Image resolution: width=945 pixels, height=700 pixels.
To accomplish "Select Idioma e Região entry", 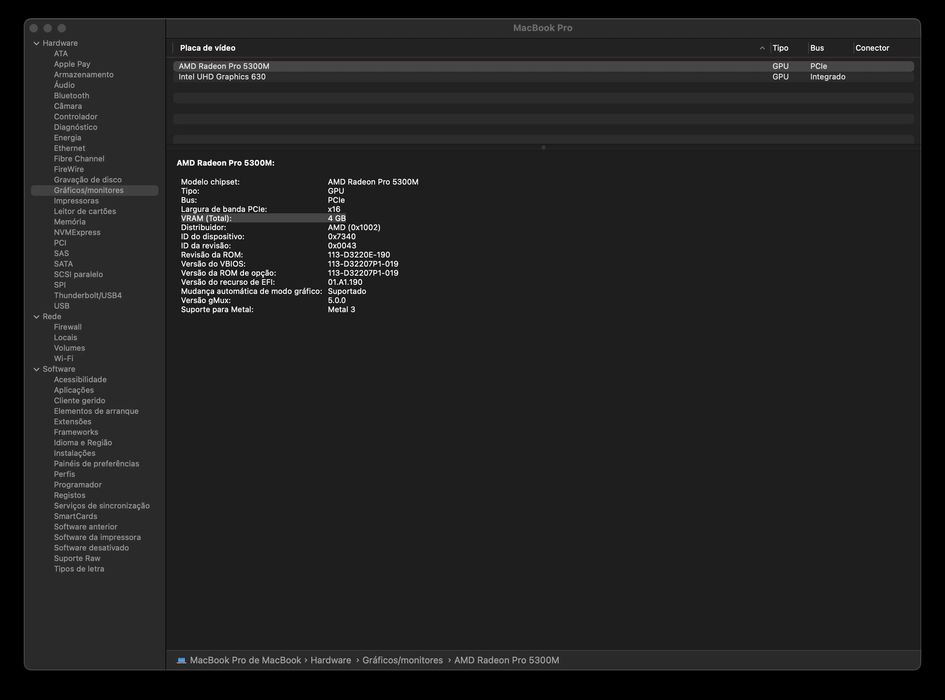I will click(x=83, y=443).
